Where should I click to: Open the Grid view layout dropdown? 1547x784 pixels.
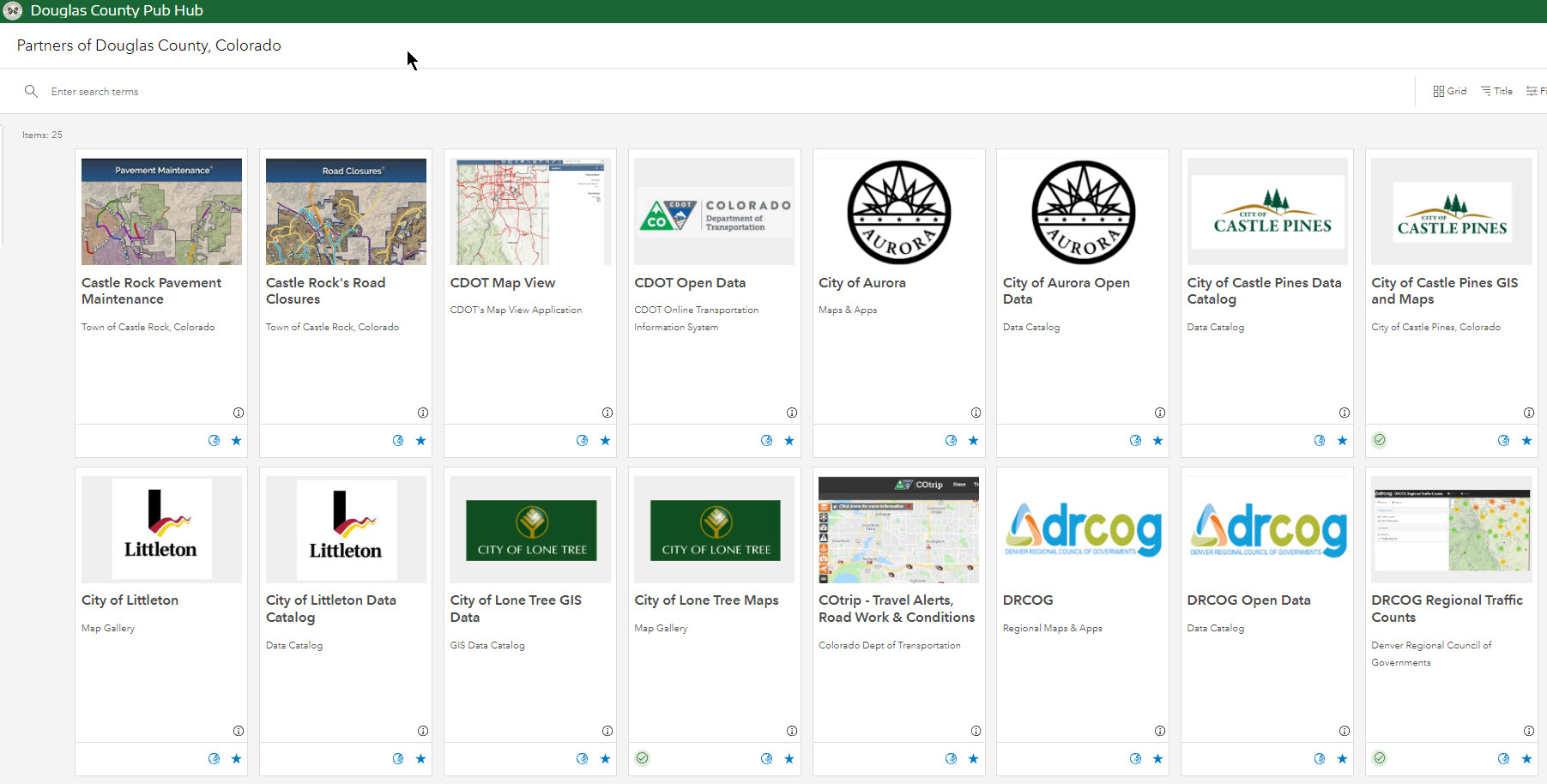click(1449, 91)
